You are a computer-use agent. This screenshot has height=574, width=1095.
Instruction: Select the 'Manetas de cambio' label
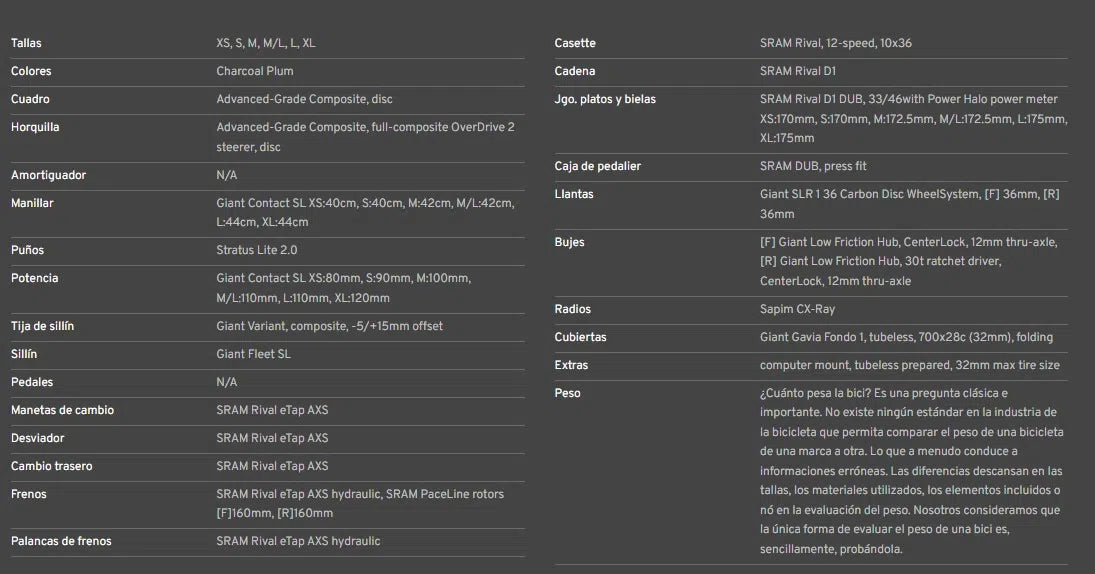(62, 411)
